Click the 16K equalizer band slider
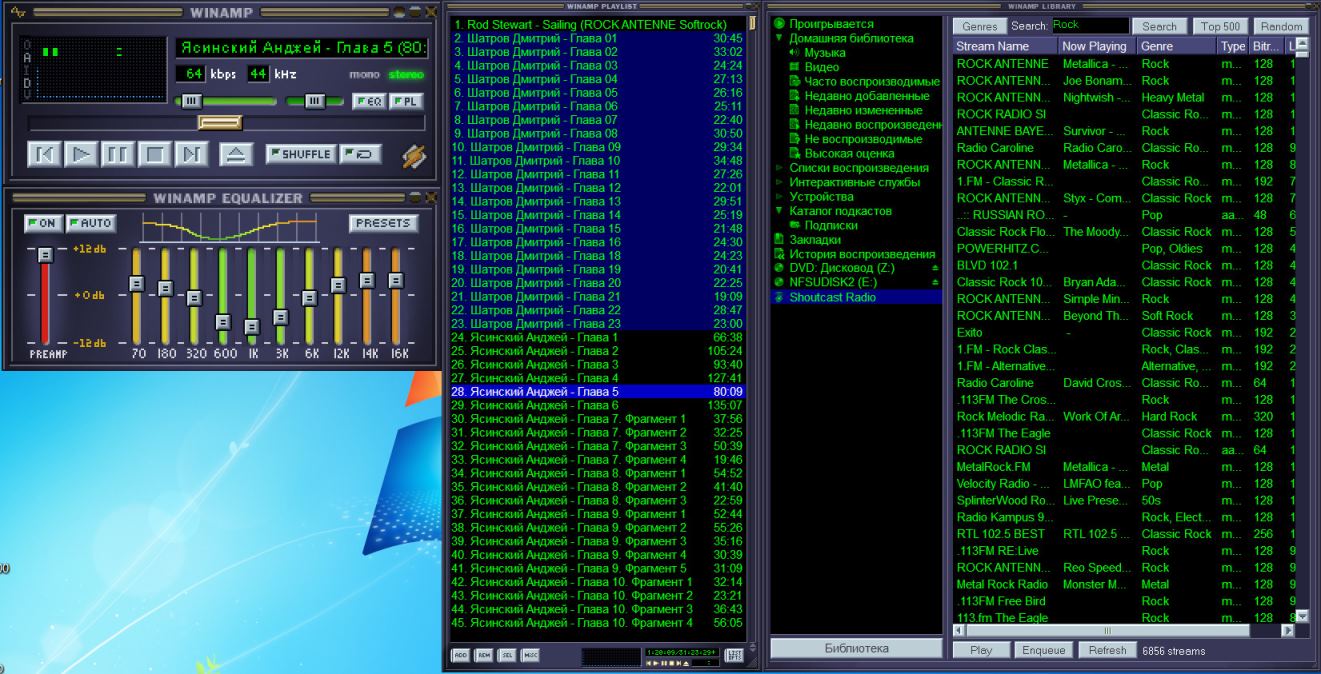The image size is (1321, 674). (x=396, y=296)
